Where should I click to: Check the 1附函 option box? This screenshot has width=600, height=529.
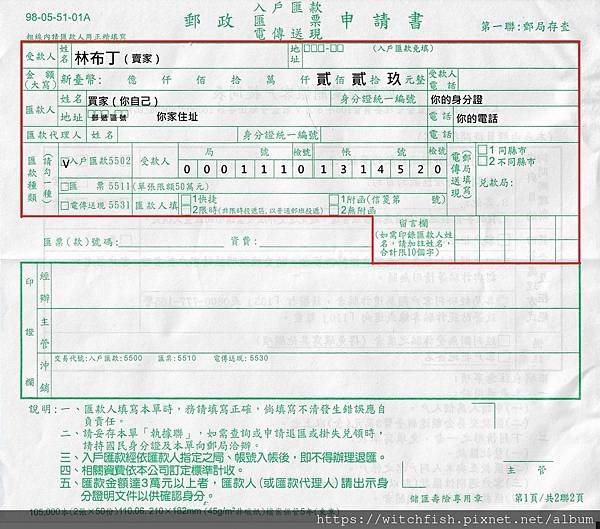tap(334, 199)
